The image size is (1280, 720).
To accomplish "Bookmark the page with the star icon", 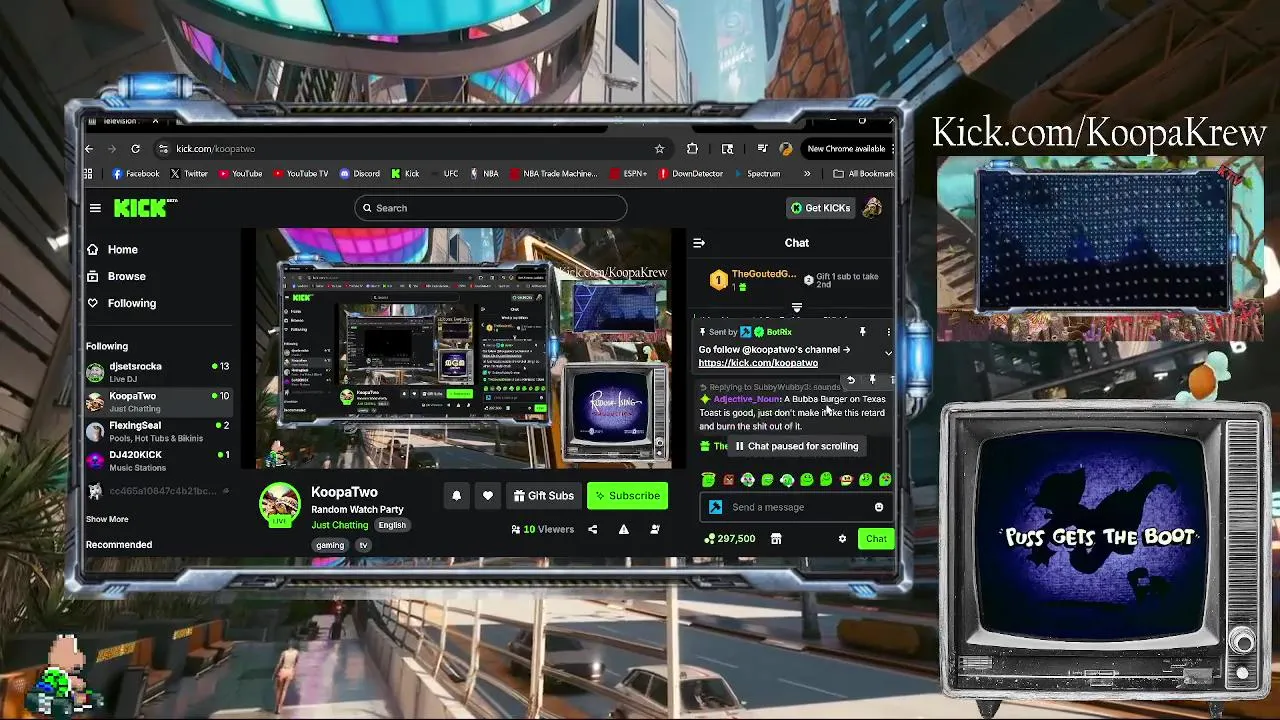I will coord(659,149).
